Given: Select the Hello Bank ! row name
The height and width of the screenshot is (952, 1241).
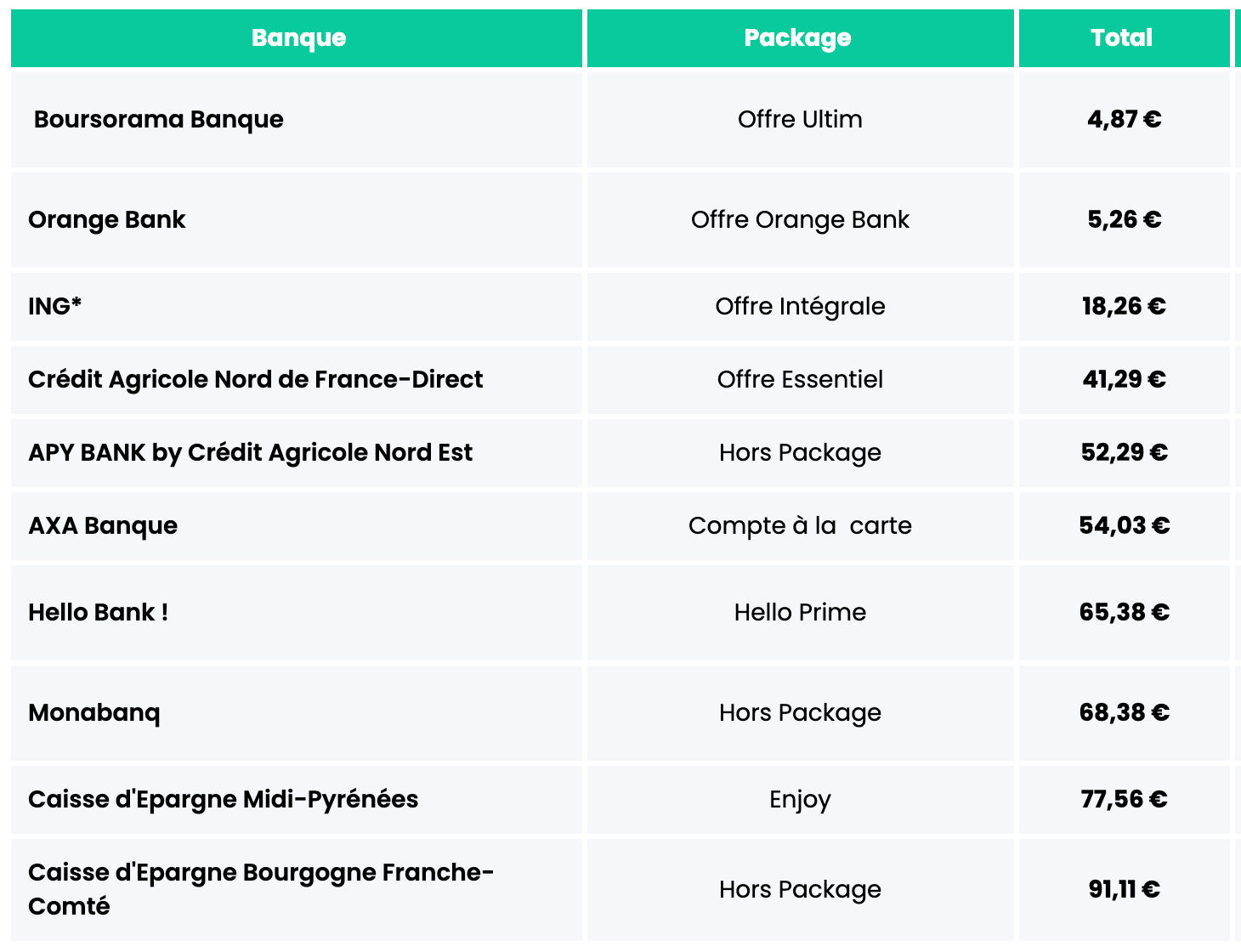Looking at the screenshot, I should tap(98, 613).
